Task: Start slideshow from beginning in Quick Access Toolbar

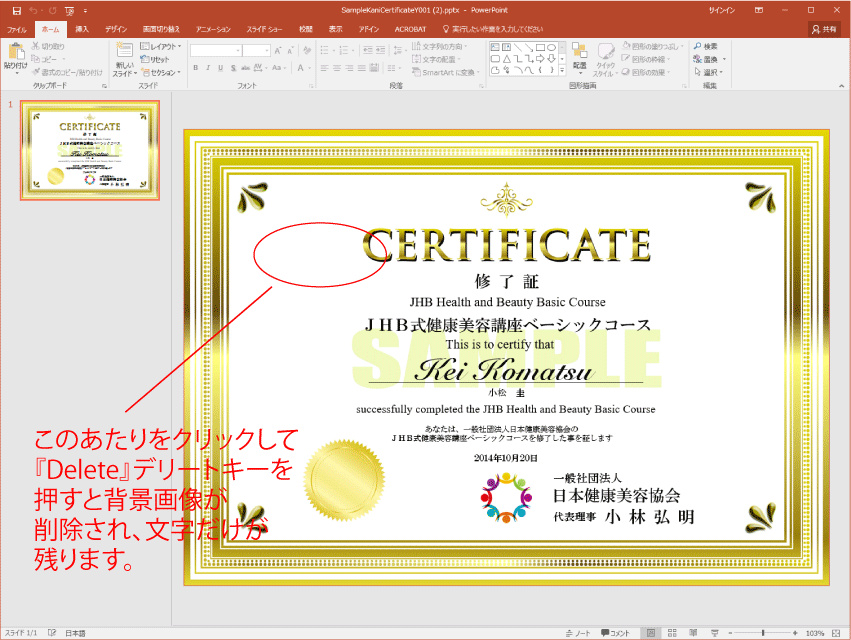Action: 69,10
